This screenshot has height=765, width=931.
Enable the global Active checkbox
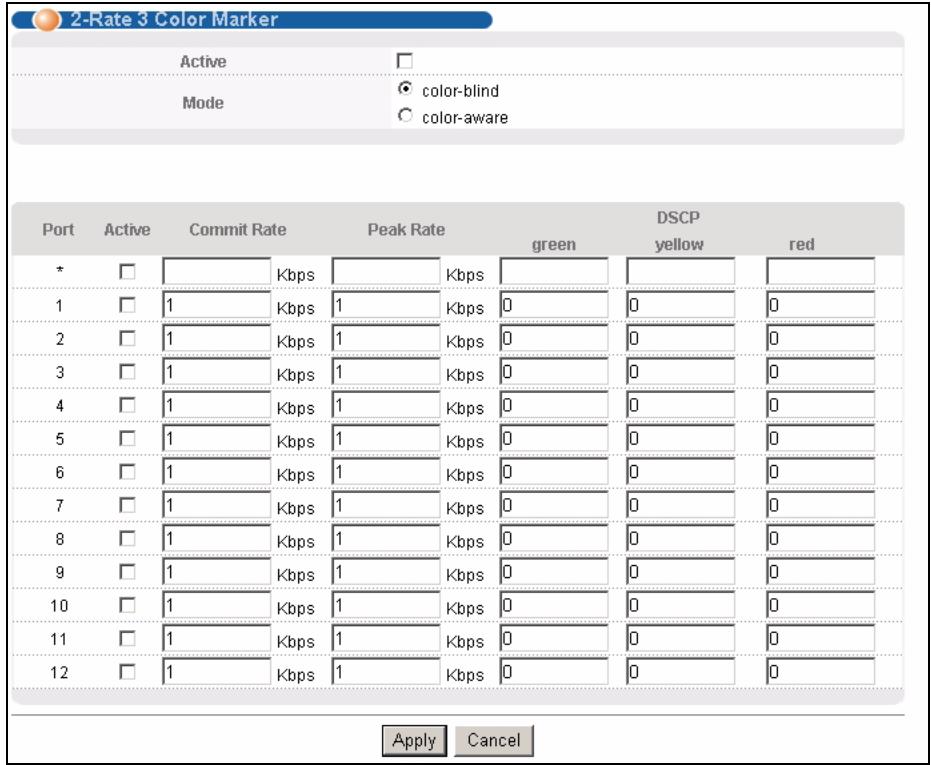pos(404,61)
